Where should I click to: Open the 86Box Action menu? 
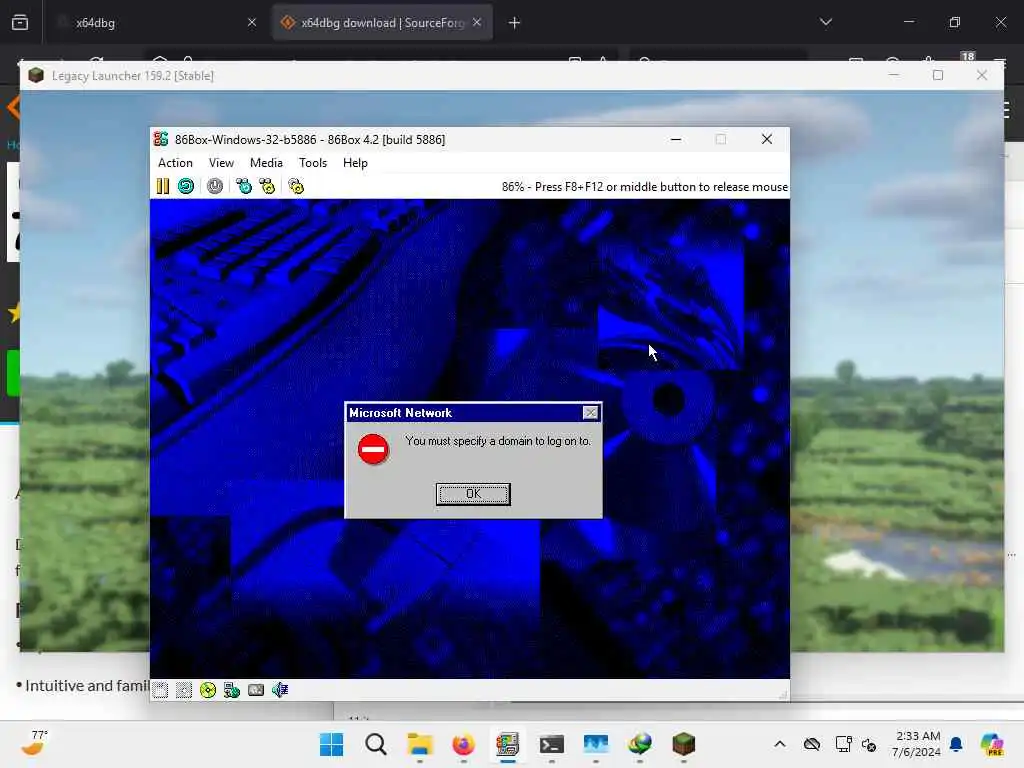point(175,163)
